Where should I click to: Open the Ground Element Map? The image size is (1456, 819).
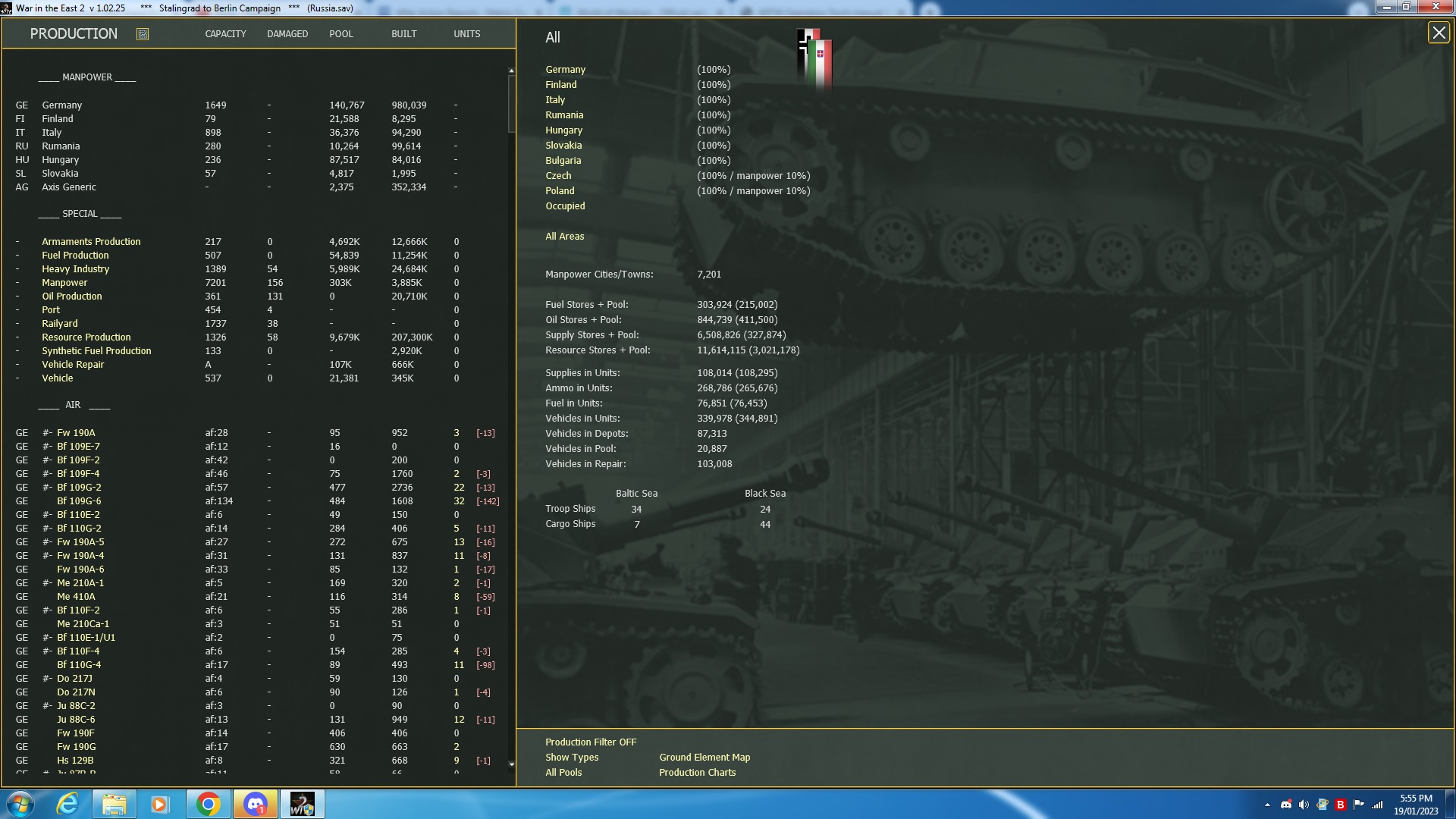pyautogui.click(x=704, y=757)
